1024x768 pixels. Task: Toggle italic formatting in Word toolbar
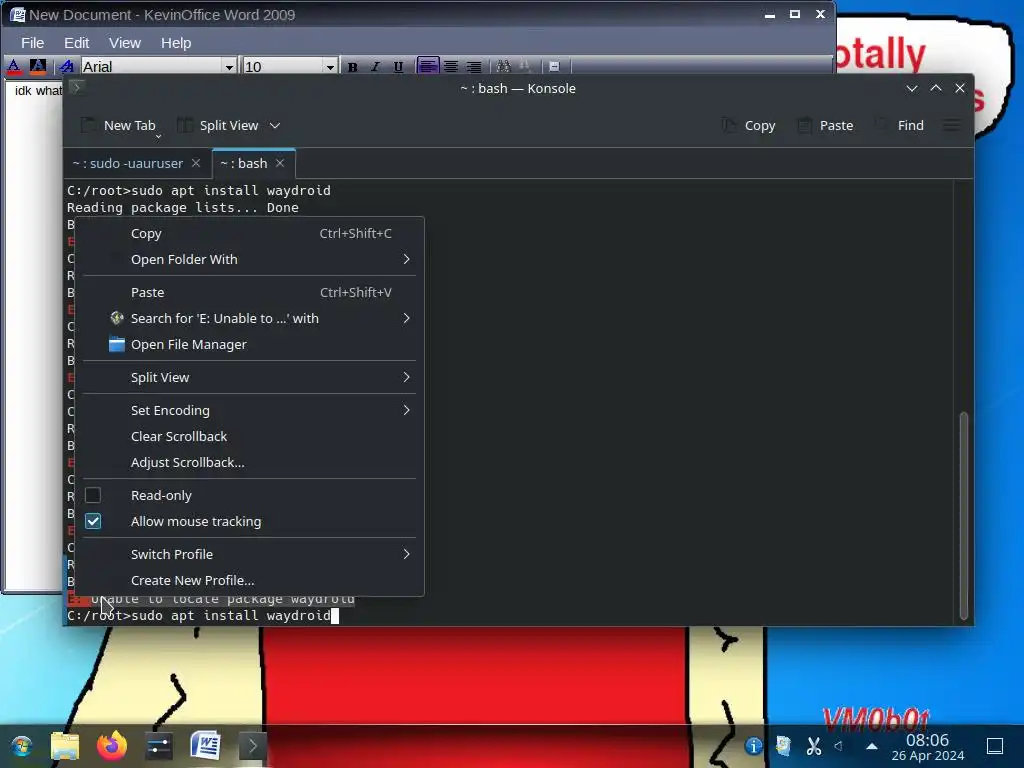[x=376, y=67]
